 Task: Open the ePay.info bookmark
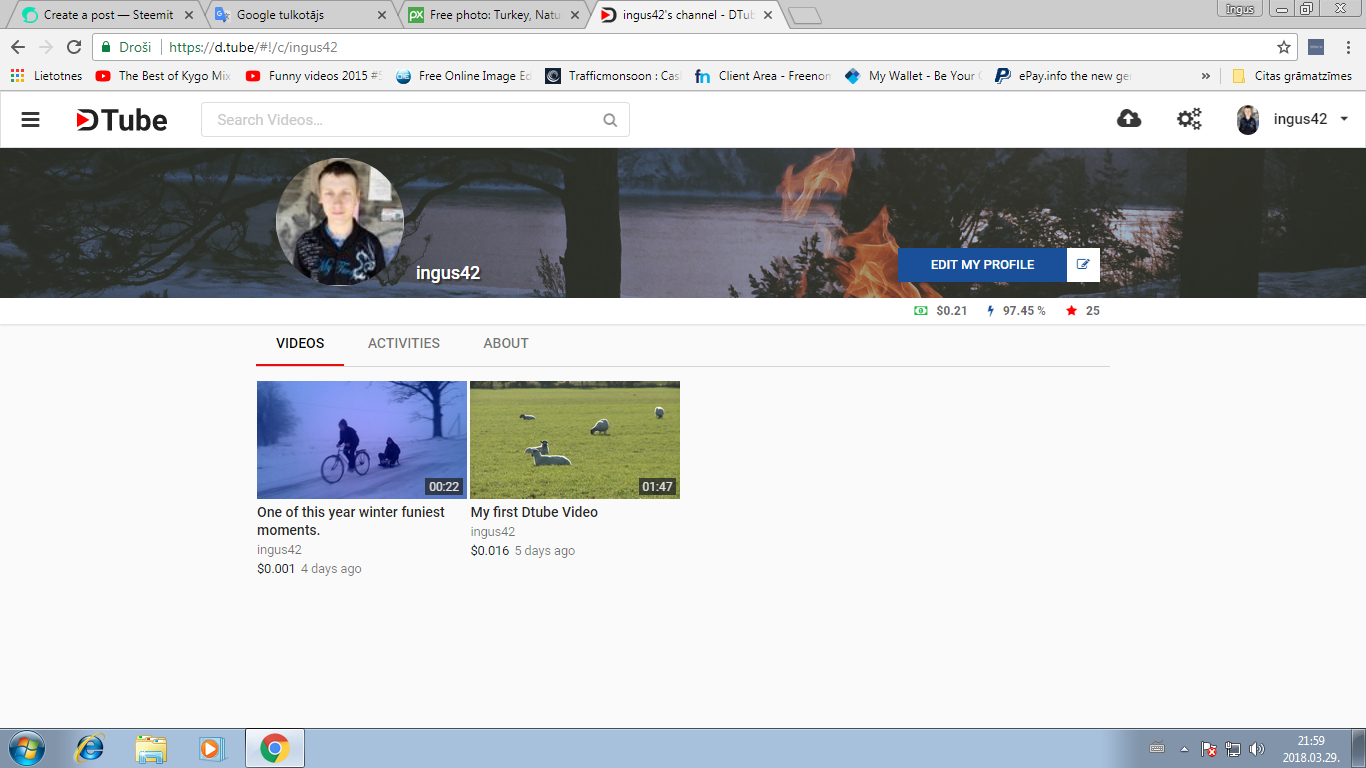click(1063, 76)
